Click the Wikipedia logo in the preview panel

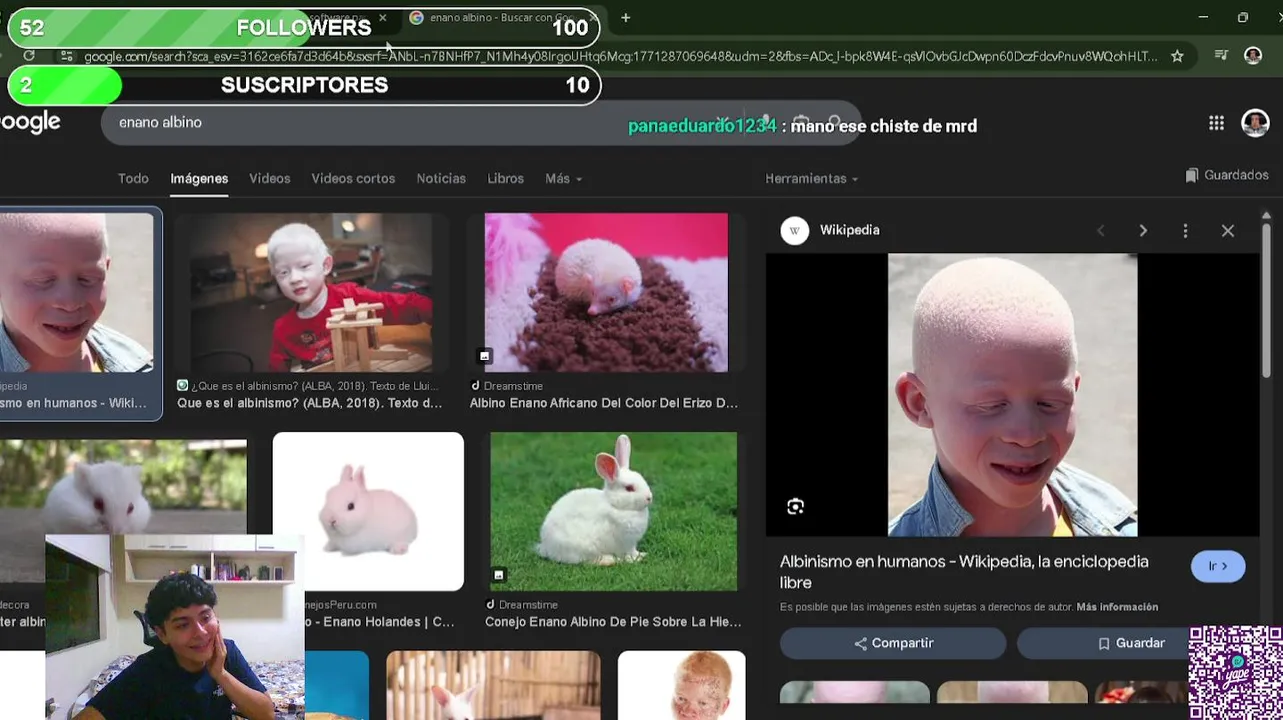(795, 230)
